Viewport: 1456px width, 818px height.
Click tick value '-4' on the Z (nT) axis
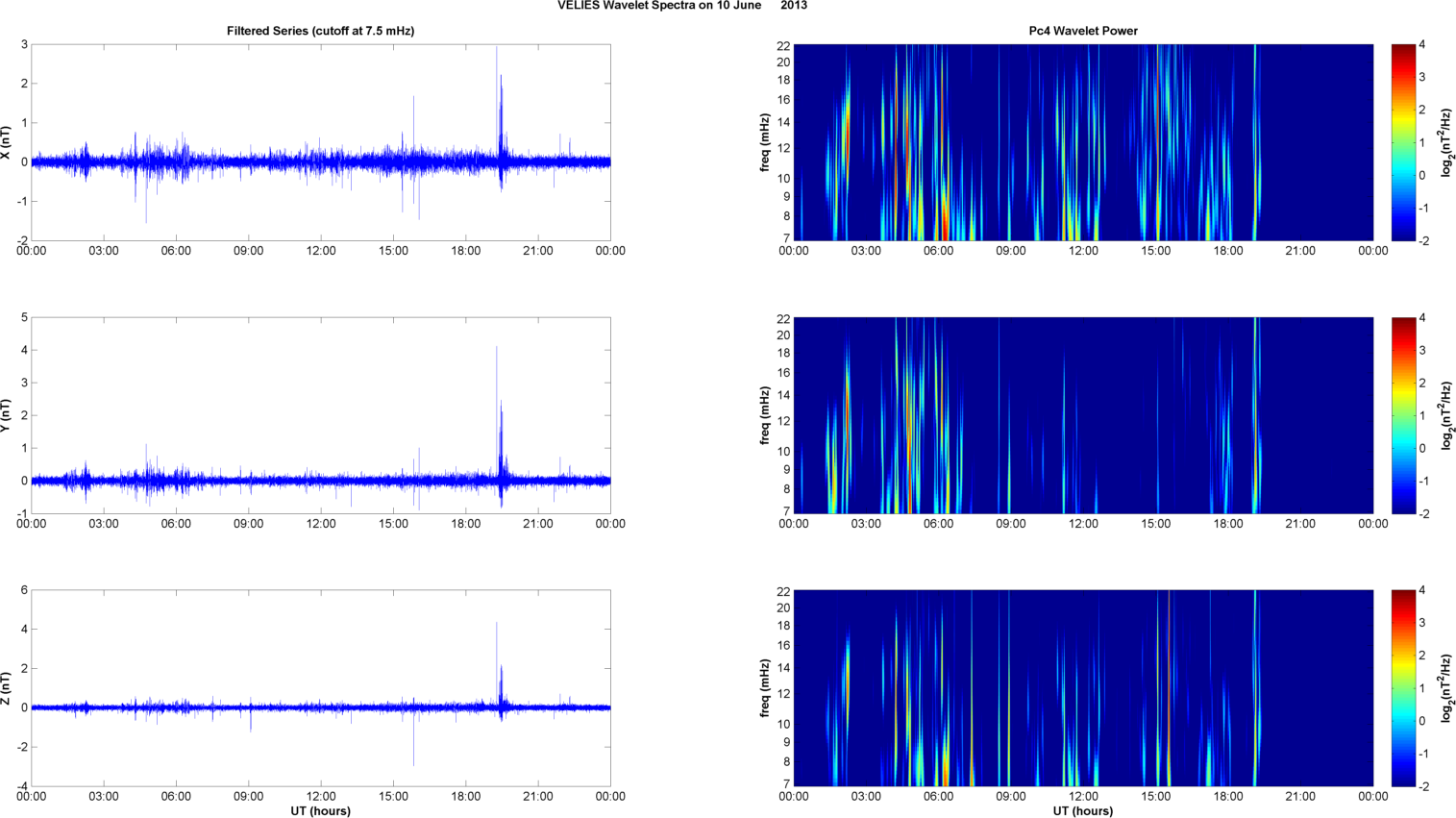[x=22, y=786]
